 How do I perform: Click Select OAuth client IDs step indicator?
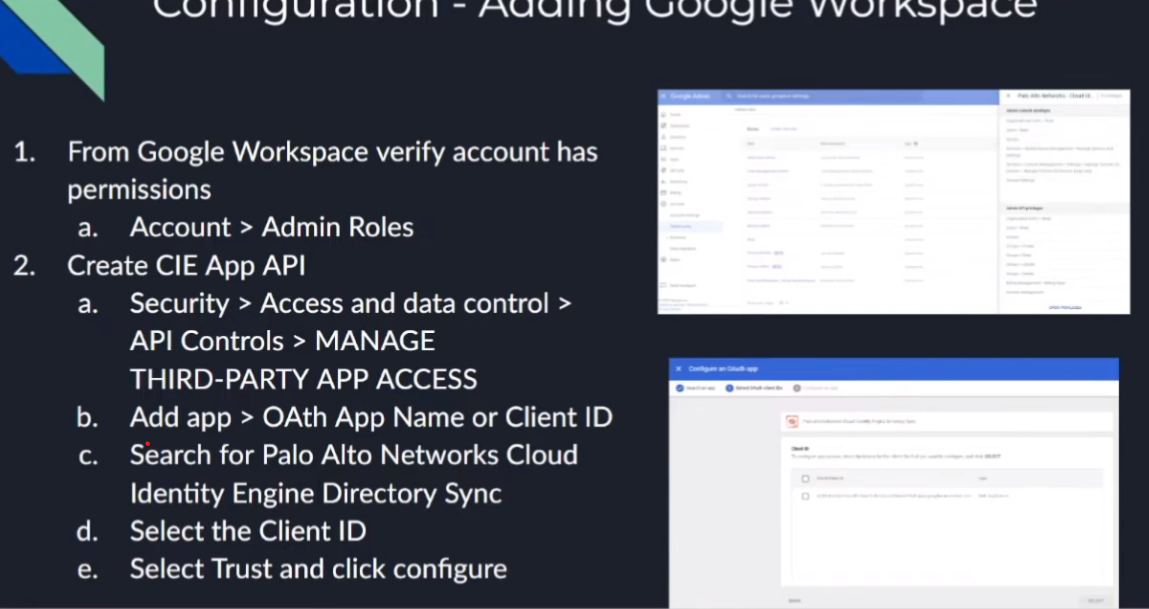pyautogui.click(x=755, y=388)
